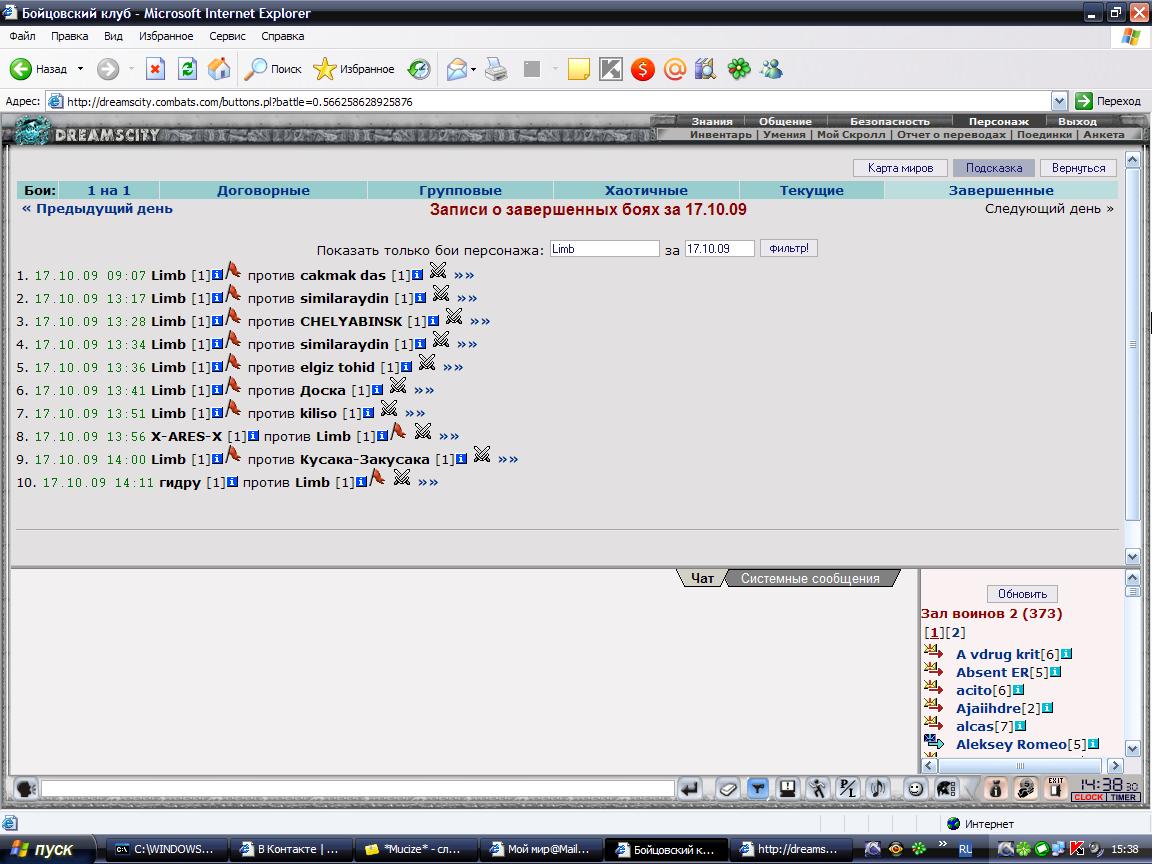The height and width of the screenshot is (864, 1152).
Task: Open the smiley emoticons icon
Action: click(915, 789)
